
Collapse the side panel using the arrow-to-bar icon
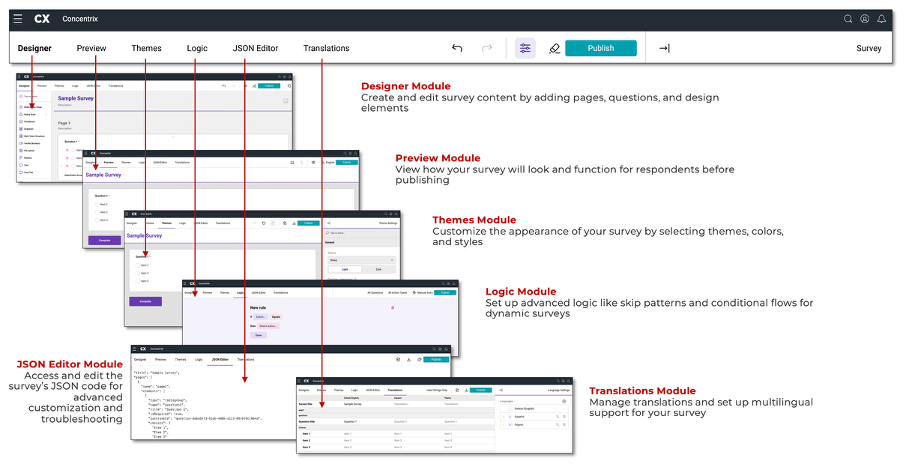664,48
